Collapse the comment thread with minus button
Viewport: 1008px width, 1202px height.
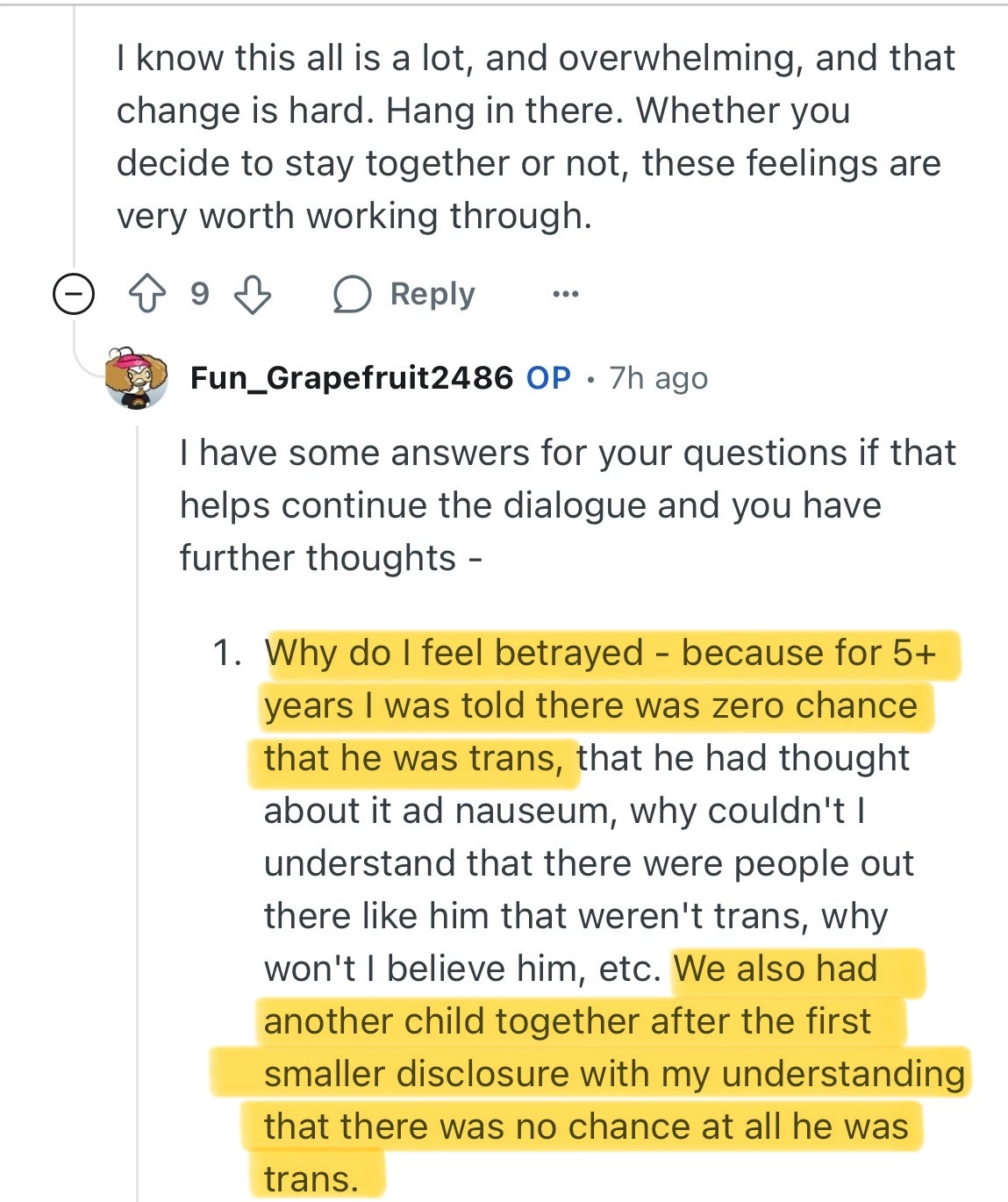coord(73,294)
